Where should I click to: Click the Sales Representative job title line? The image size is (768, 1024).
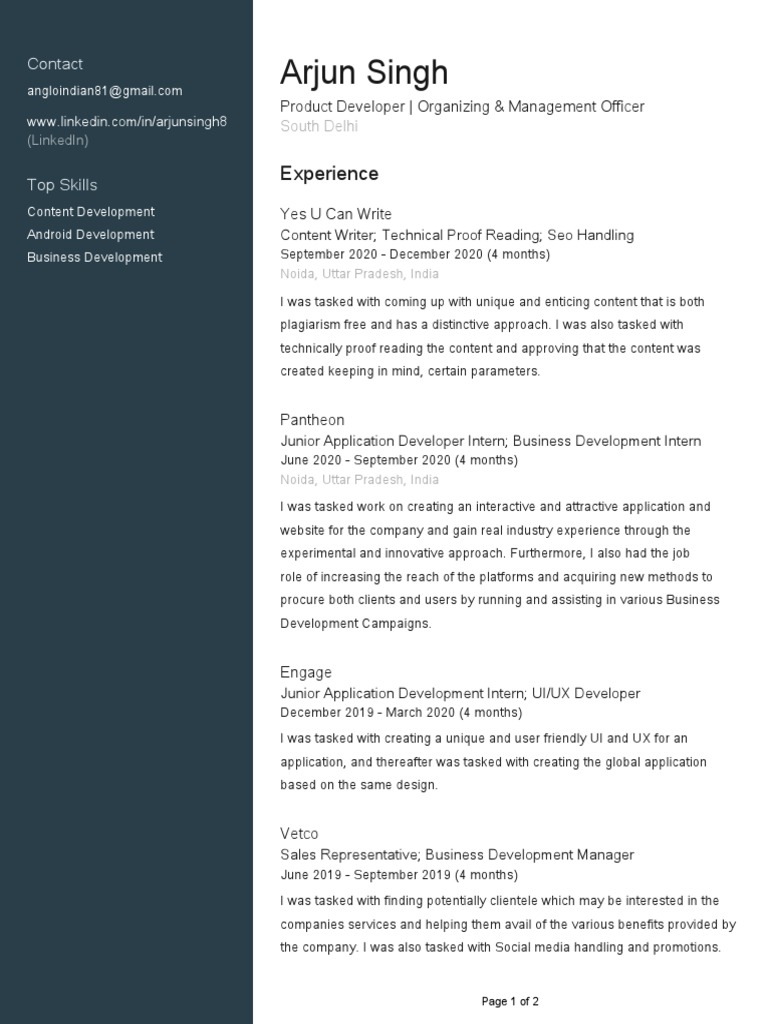[x=457, y=855]
